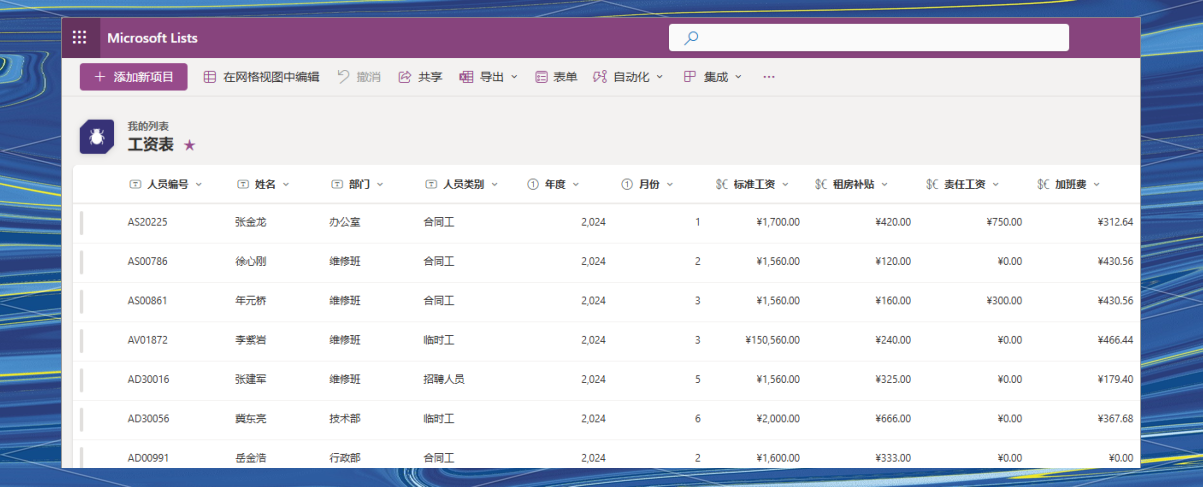
Task: Click inside the search input field
Action: pyautogui.click(x=869, y=38)
